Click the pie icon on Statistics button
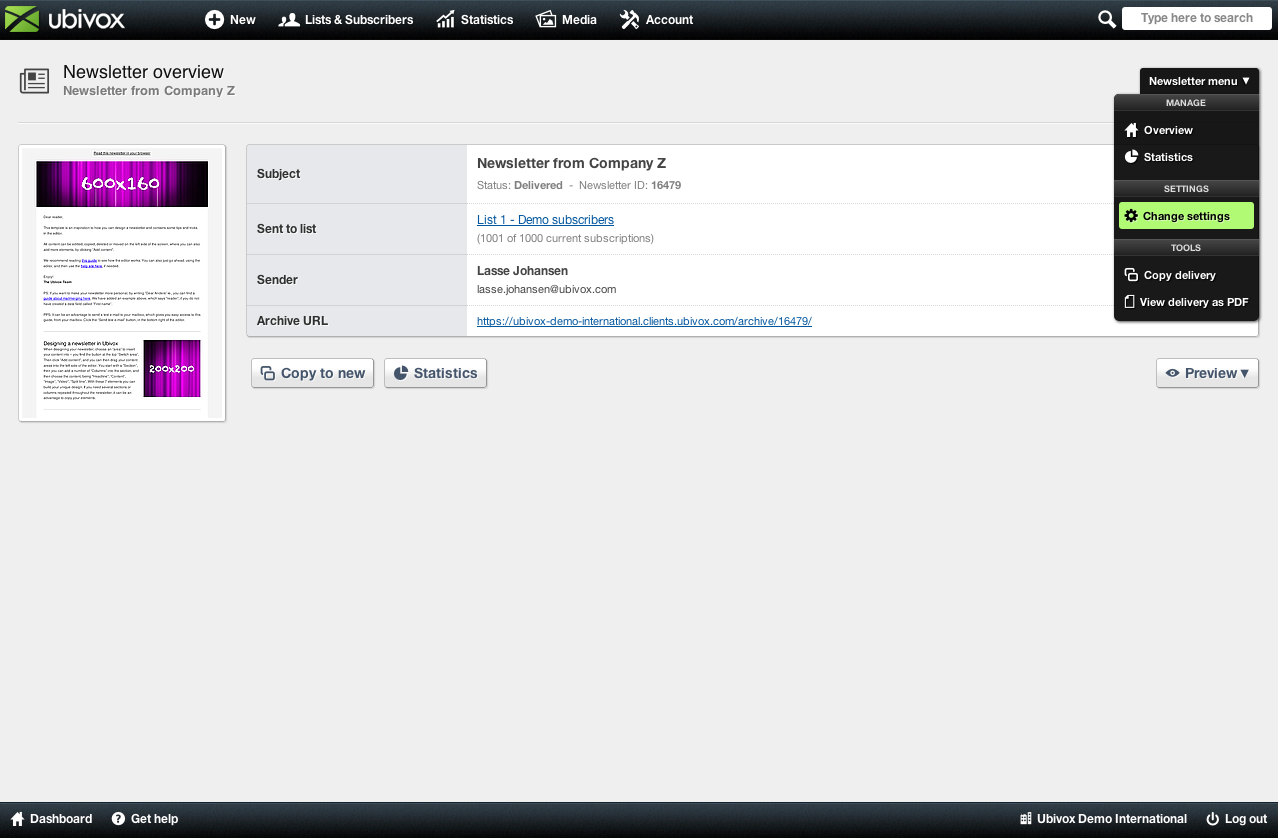Image resolution: width=1278 pixels, height=838 pixels. click(401, 373)
